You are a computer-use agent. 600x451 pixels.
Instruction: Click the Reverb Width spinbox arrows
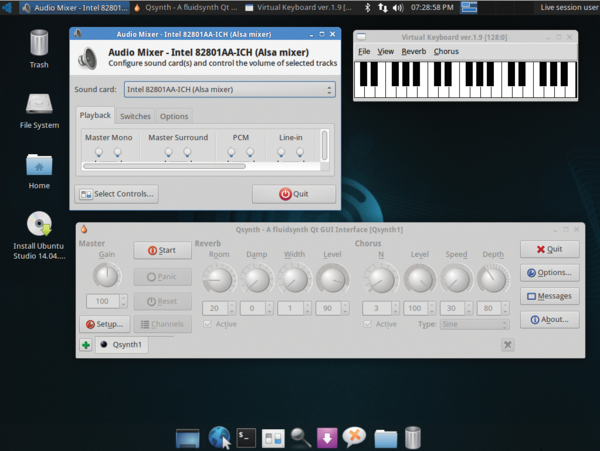pyautogui.click(x=307, y=308)
